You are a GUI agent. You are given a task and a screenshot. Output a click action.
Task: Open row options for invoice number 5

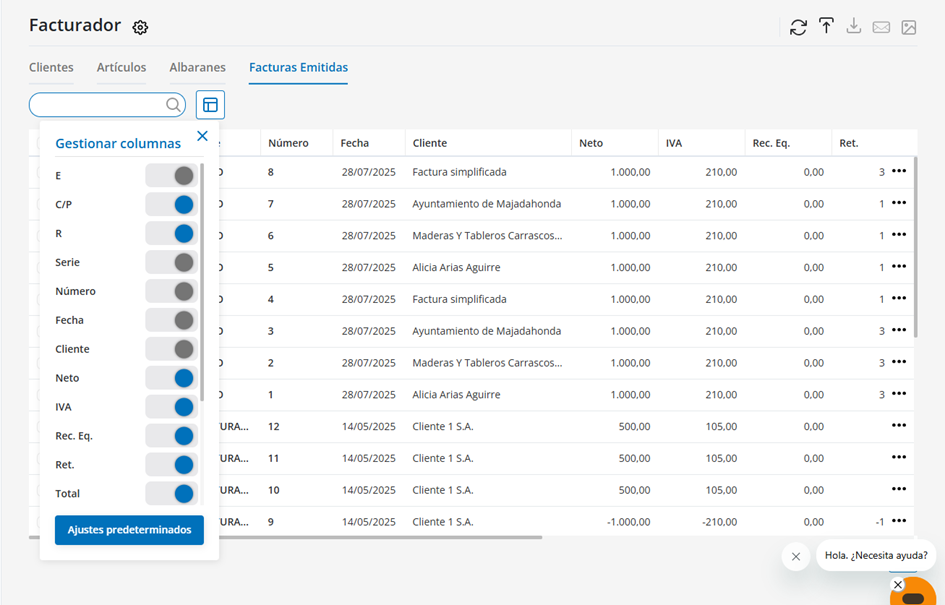click(x=899, y=267)
